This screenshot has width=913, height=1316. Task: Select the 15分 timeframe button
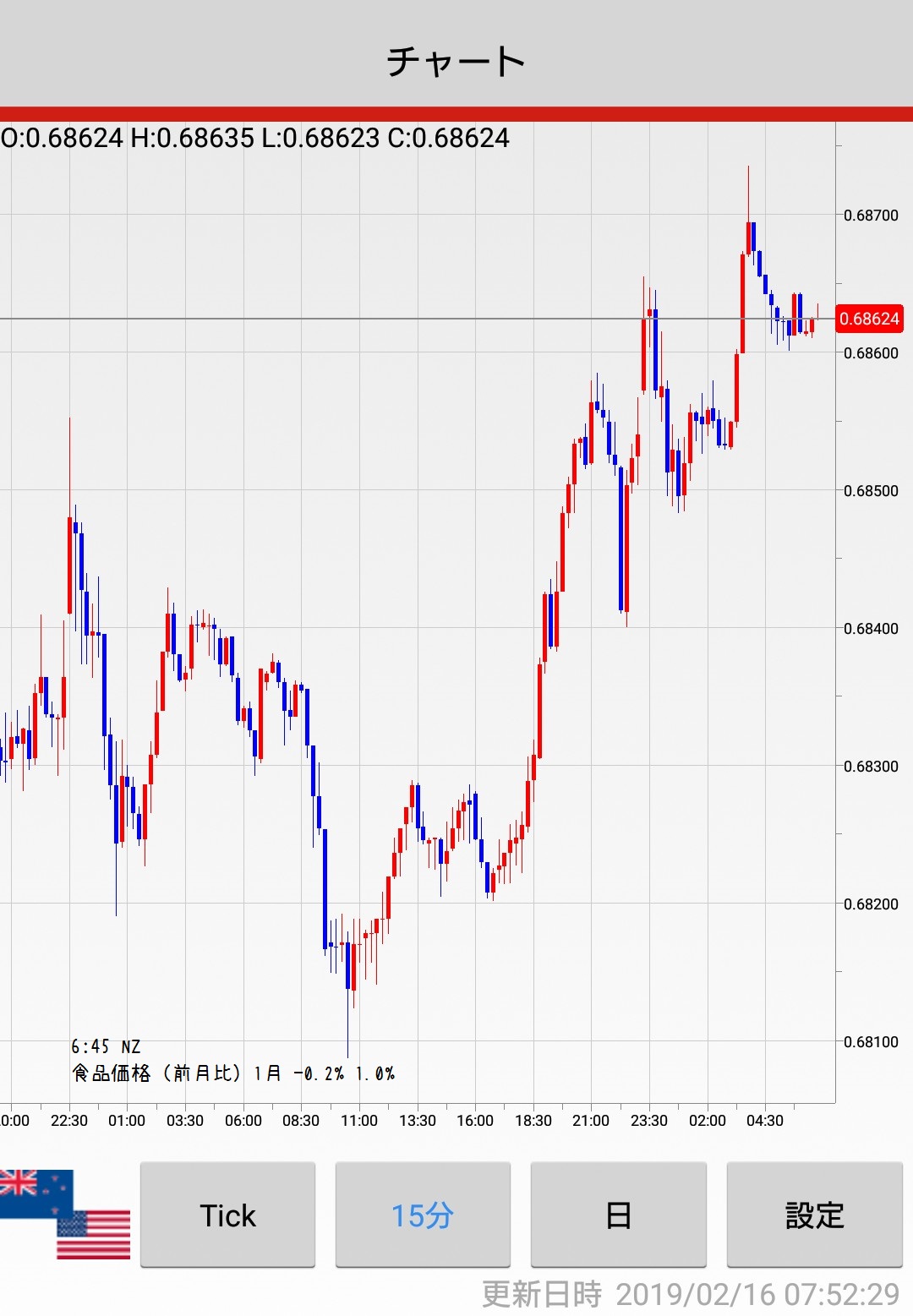coord(423,1215)
